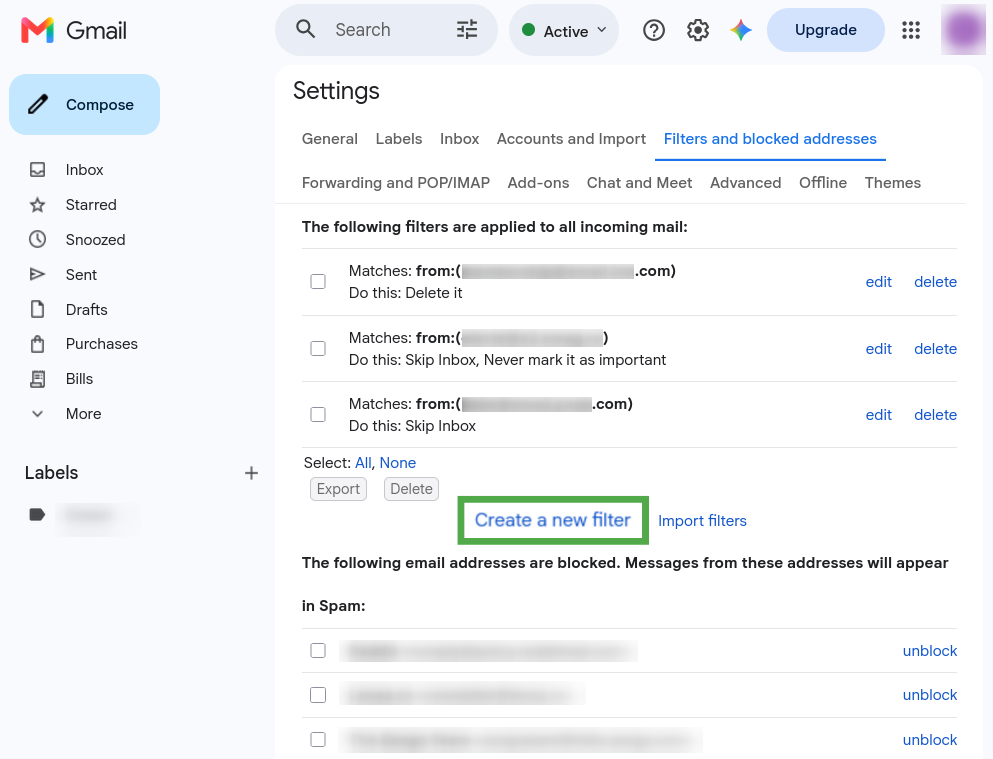
Task: Create new label with plus icon
Action: coord(251,473)
